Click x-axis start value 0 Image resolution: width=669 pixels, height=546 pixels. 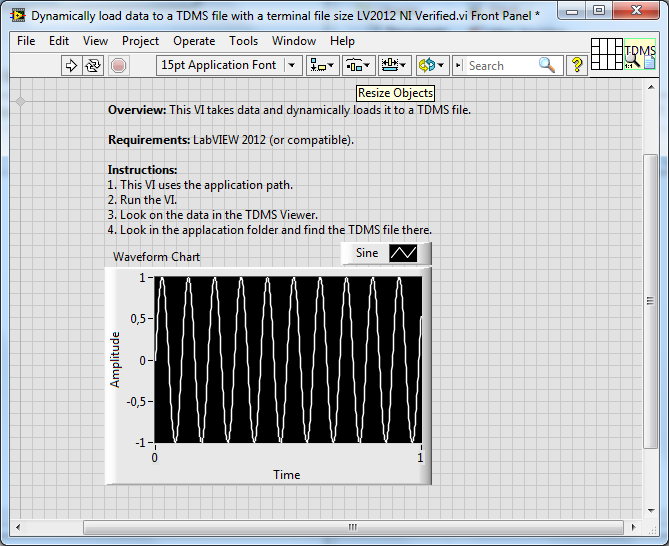(x=154, y=458)
